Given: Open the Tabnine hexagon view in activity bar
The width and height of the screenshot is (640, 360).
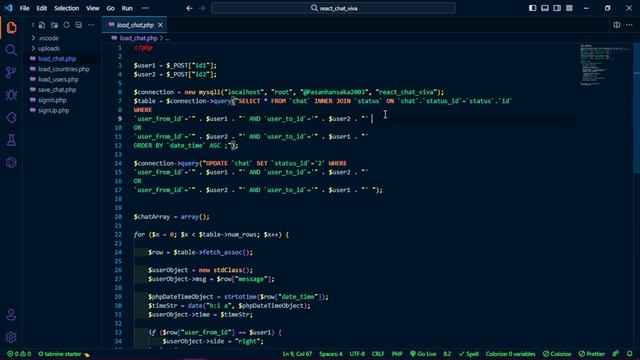Looking at the screenshot, I should pos(11,162).
